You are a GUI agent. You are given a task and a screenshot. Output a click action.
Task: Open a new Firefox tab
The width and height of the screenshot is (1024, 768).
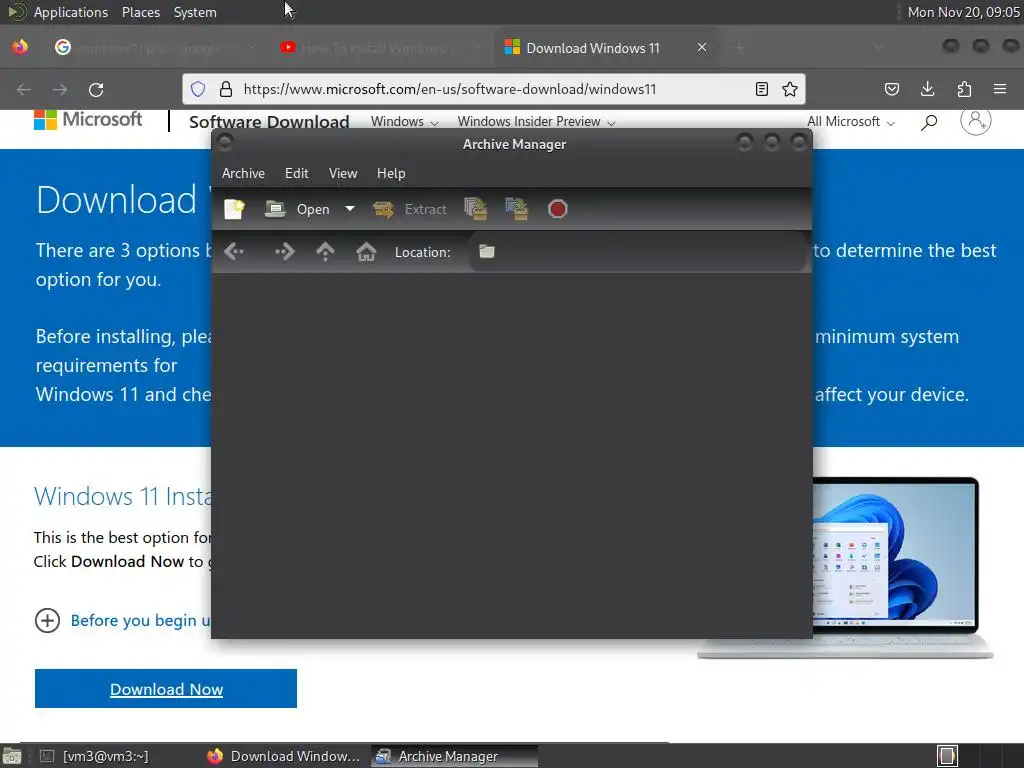[739, 48]
